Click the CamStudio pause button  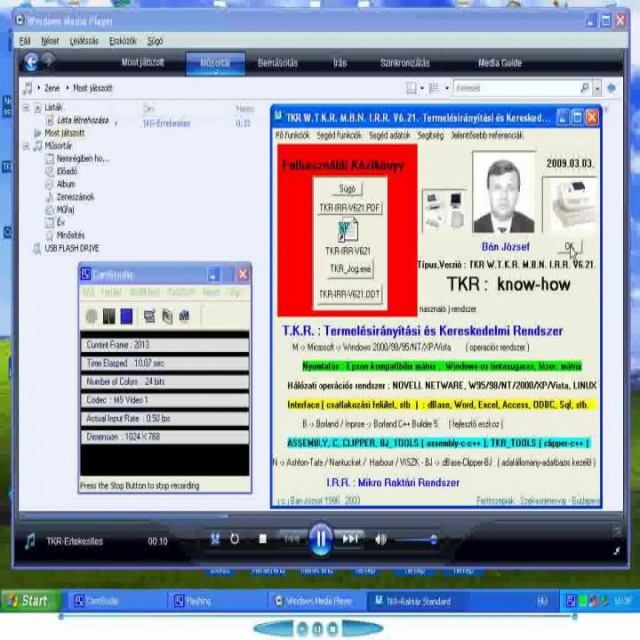pyautogui.click(x=109, y=316)
